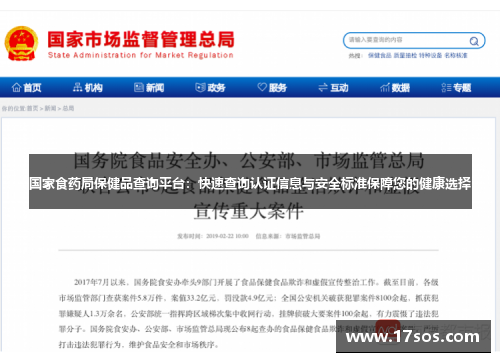
Task: Click the paragraph line starting 打击违法犯罪行为
Action: 139,345
